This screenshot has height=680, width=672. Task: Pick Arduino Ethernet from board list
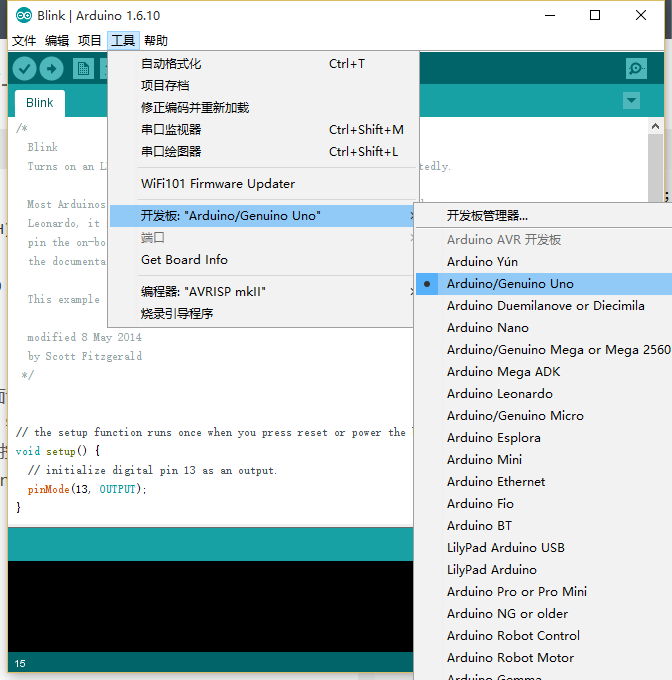pos(544,482)
